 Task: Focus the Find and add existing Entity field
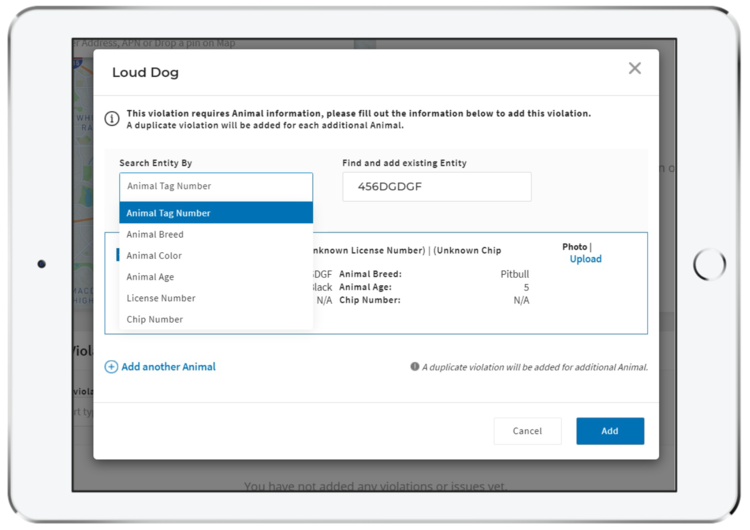[x=436, y=187]
